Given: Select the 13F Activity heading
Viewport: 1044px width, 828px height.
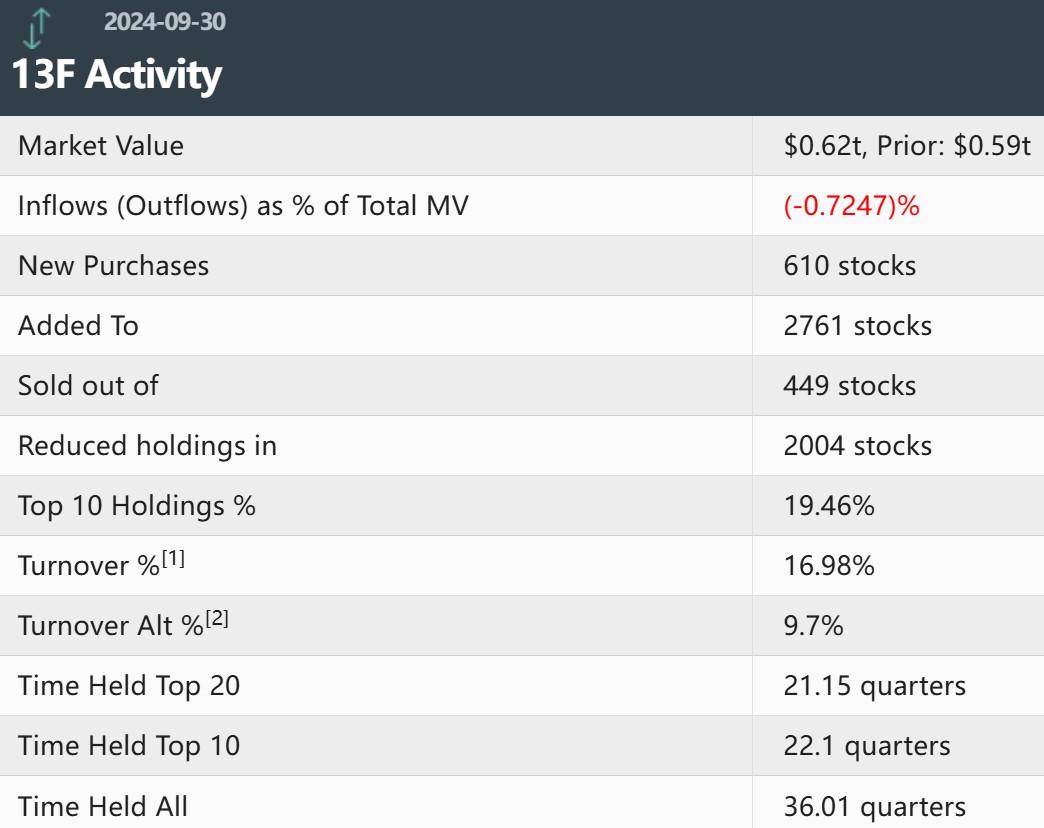Looking at the screenshot, I should pos(117,75).
